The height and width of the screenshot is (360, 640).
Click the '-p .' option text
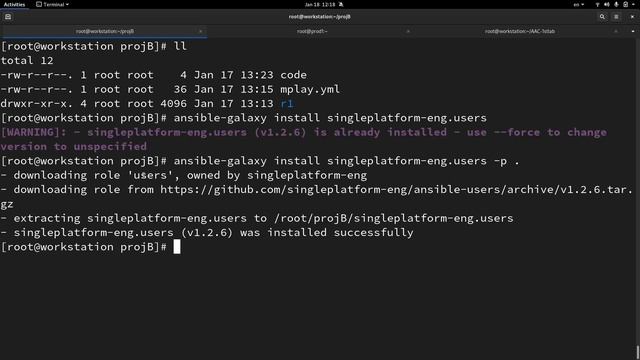coord(507,161)
